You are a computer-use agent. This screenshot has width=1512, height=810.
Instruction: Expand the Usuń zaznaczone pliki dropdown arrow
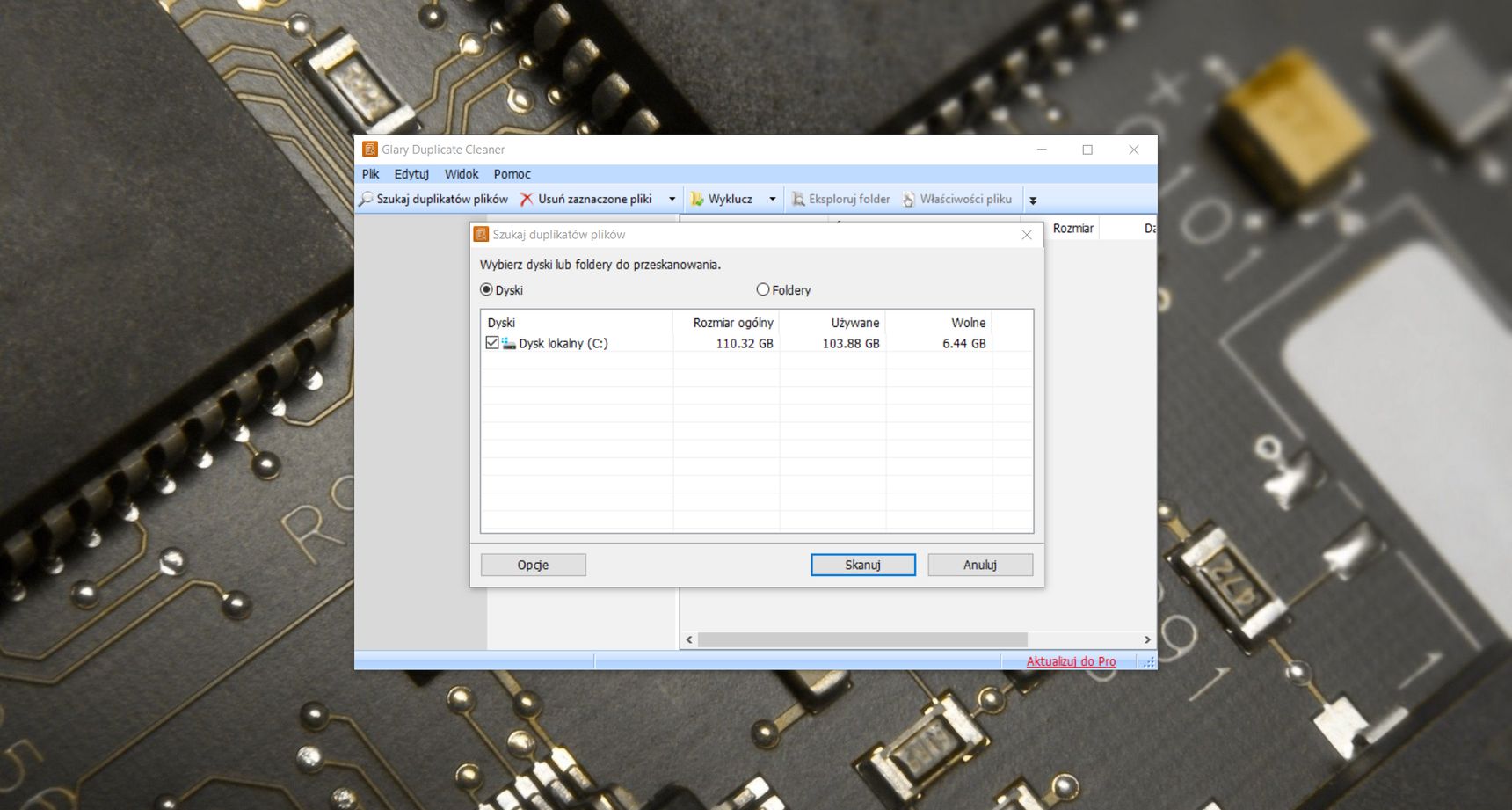(x=672, y=200)
